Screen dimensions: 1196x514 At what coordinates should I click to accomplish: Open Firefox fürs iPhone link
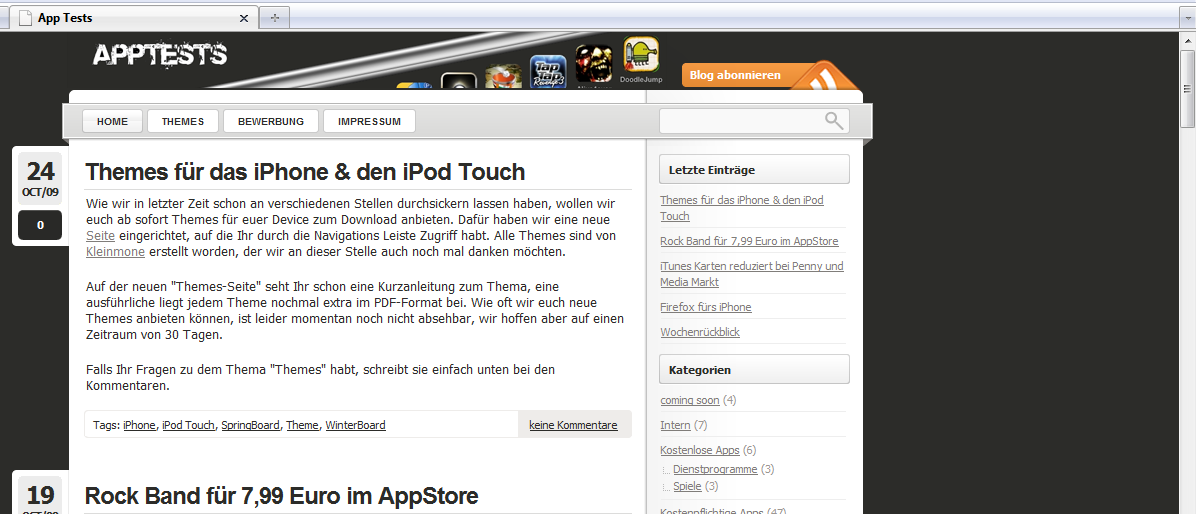point(706,307)
